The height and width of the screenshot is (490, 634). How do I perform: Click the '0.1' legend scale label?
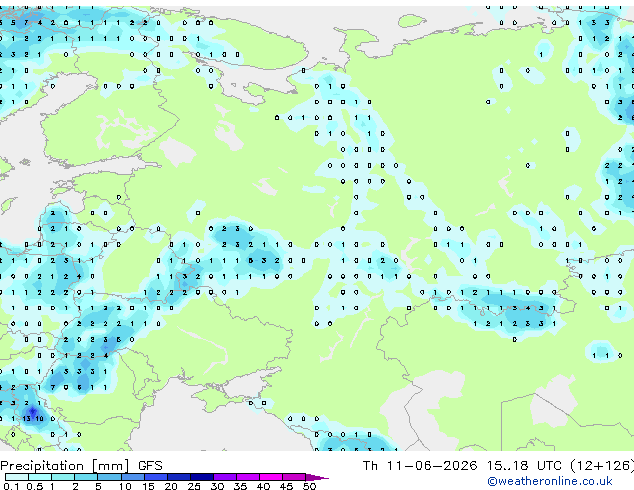[11, 486]
